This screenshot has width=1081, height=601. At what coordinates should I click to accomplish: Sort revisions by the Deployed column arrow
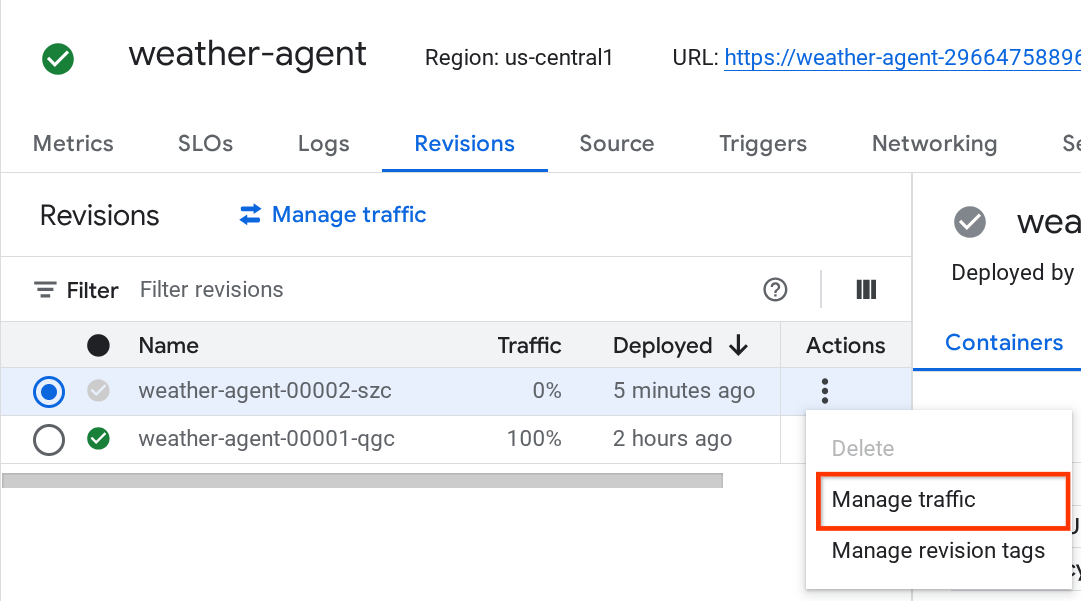(739, 346)
